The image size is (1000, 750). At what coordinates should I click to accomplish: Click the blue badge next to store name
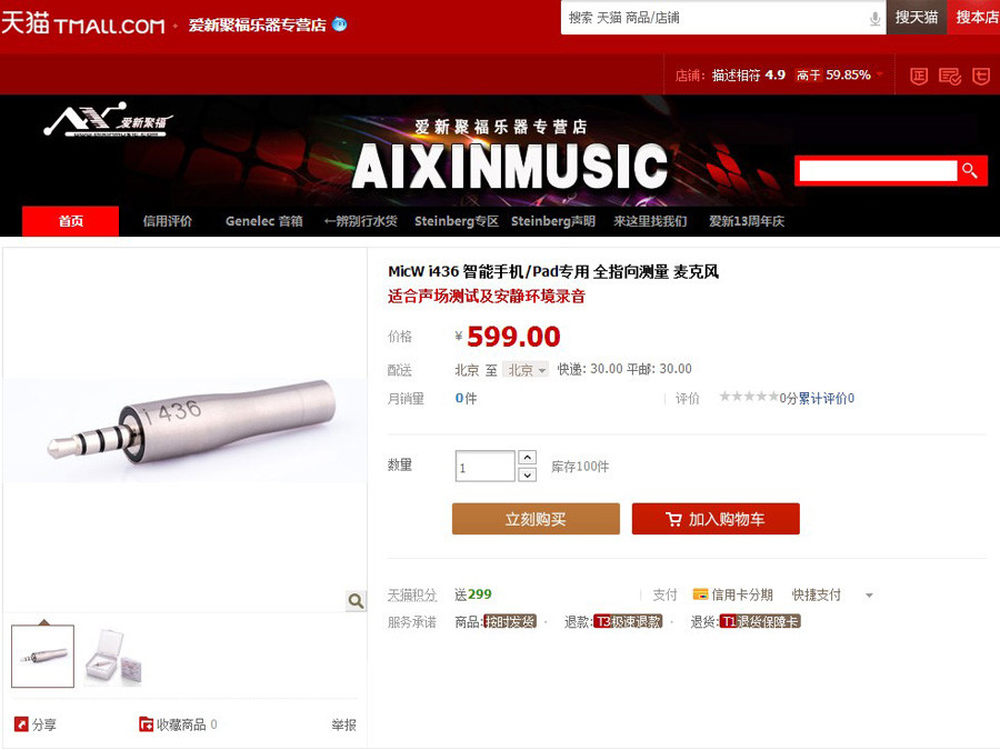(x=340, y=24)
